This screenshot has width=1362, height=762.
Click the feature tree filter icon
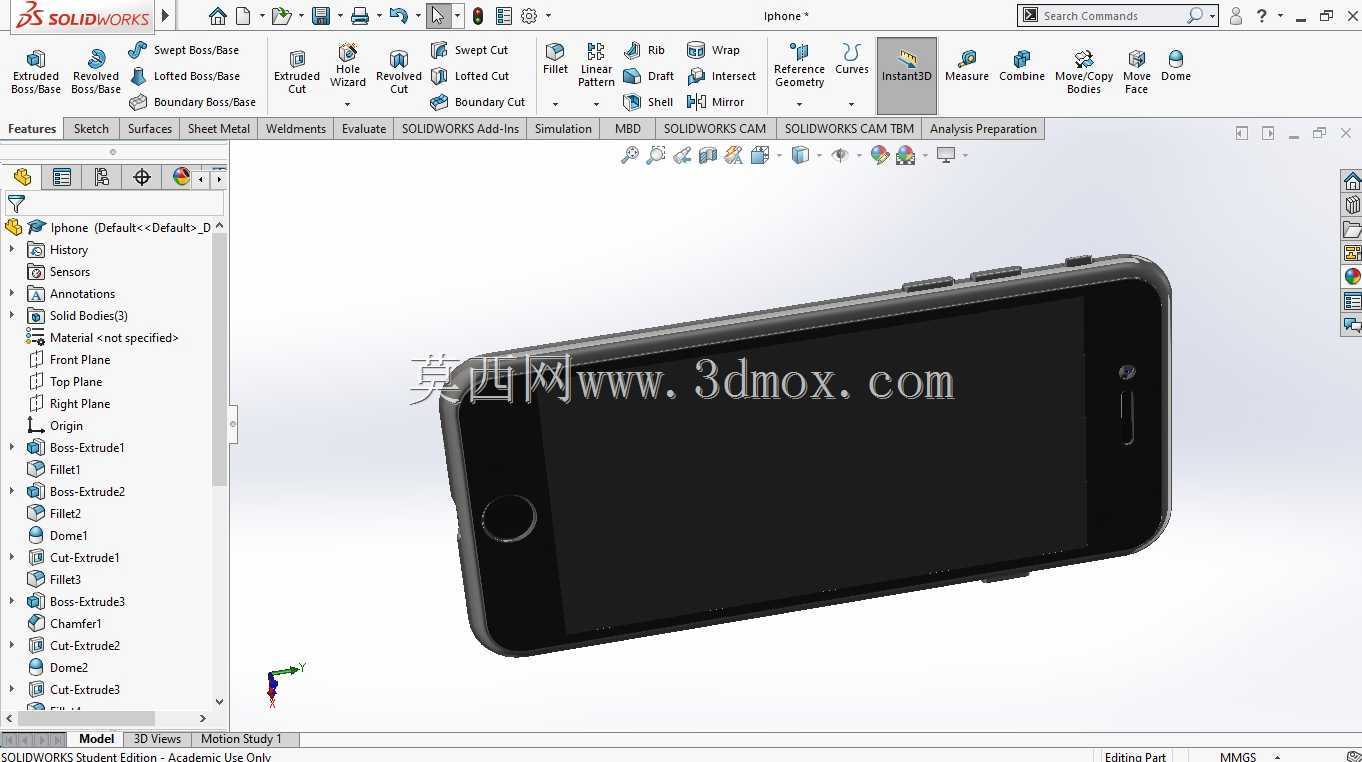coord(16,204)
